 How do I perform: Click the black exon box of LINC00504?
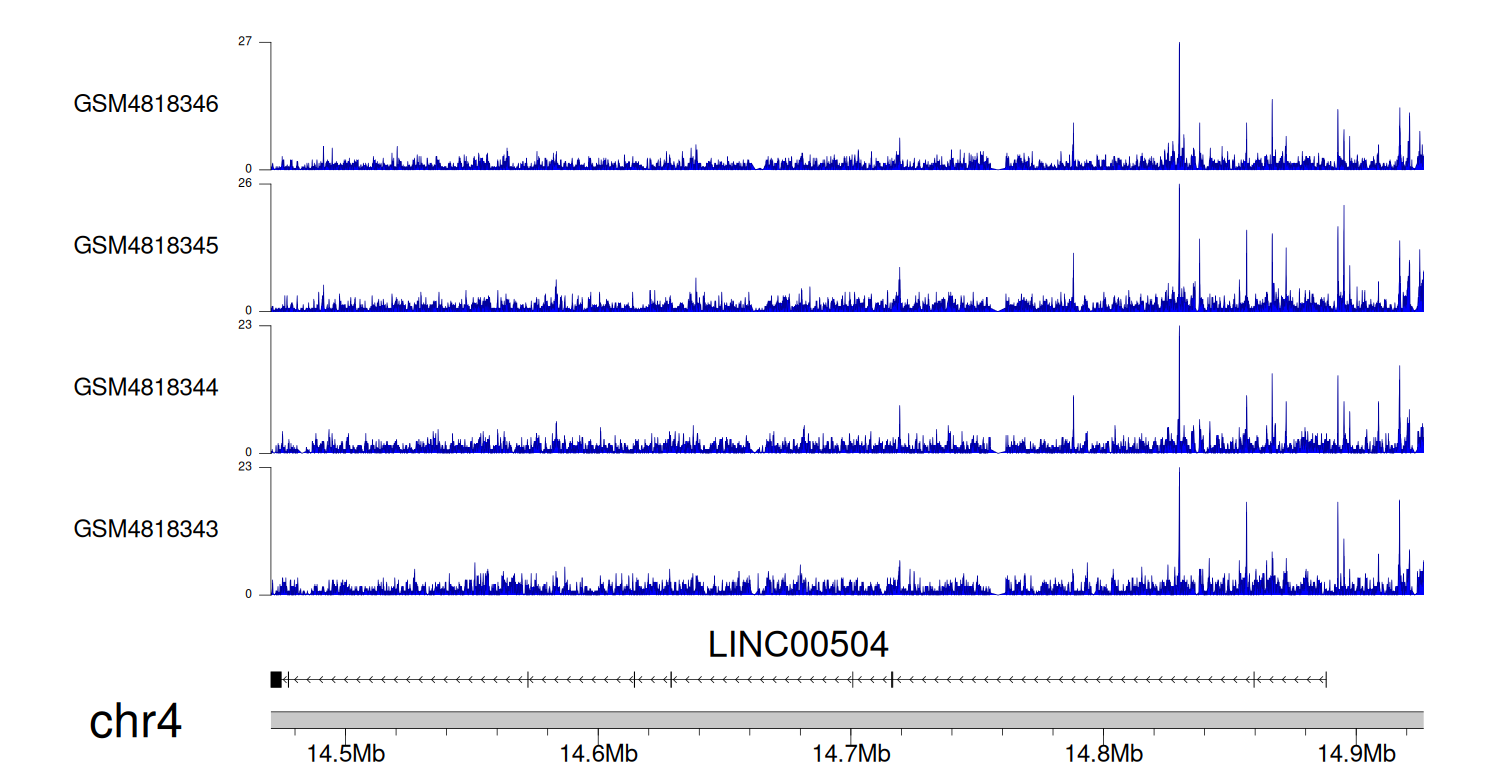pos(276,680)
